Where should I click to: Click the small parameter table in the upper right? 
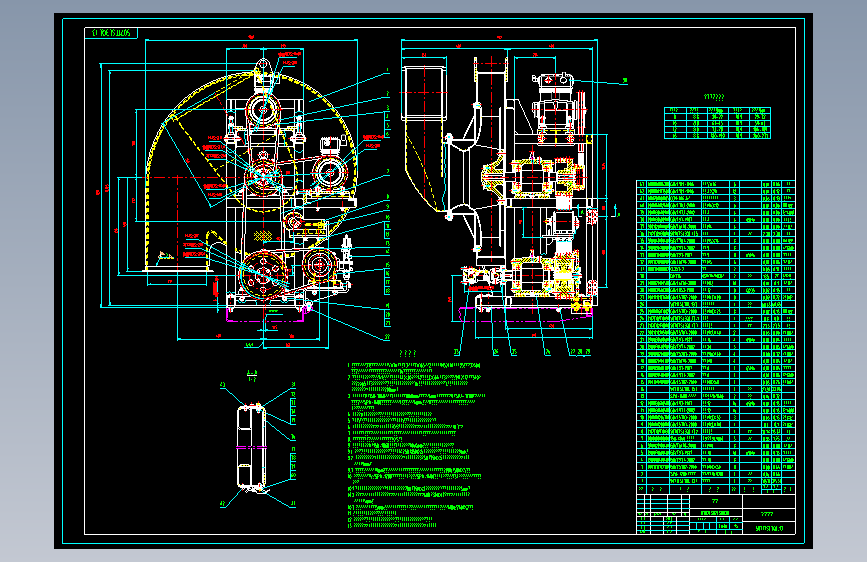point(717,123)
